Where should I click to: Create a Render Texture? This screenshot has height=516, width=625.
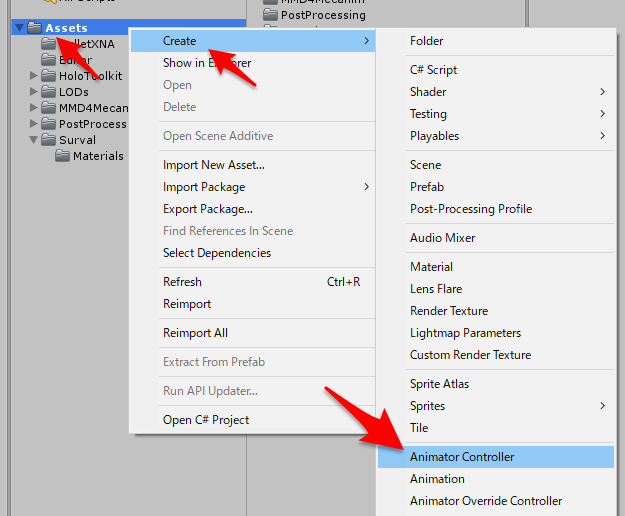click(x=496, y=311)
